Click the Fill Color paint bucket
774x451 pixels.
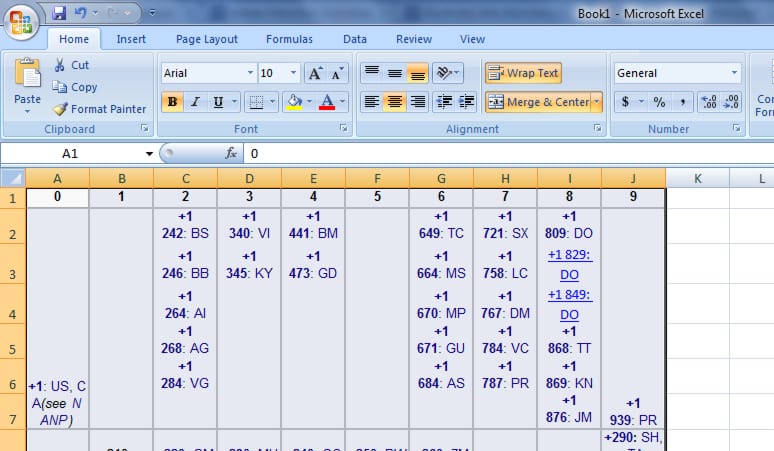[x=293, y=102]
